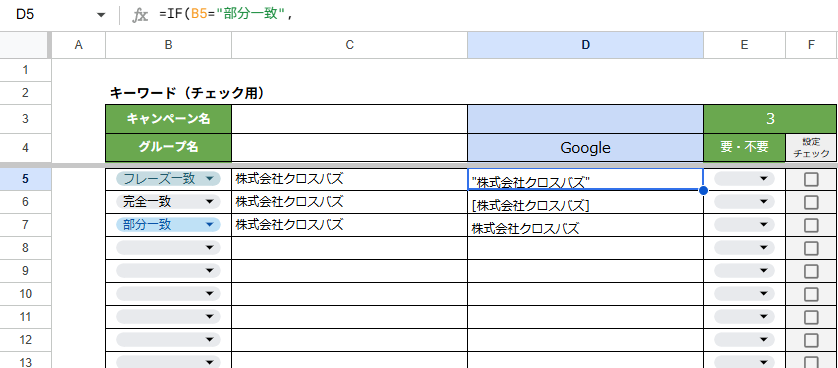This screenshot has width=838, height=368.
Task: Open フレーズ一致 dropdown in row 5
Action: pos(168,179)
